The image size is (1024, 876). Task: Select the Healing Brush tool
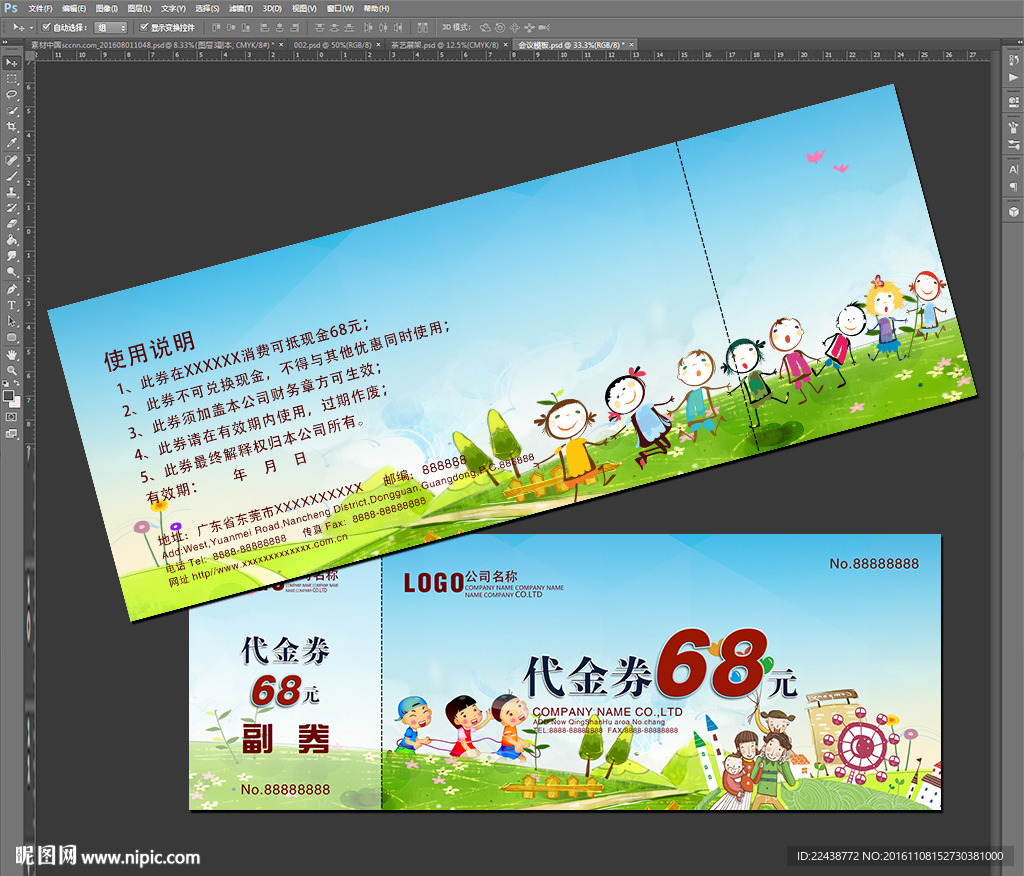pyautogui.click(x=12, y=160)
